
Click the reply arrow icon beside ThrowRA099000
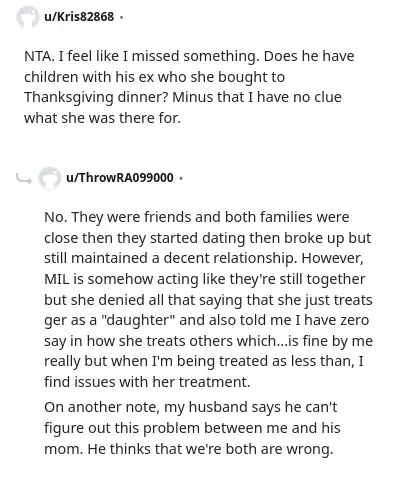[24, 179]
